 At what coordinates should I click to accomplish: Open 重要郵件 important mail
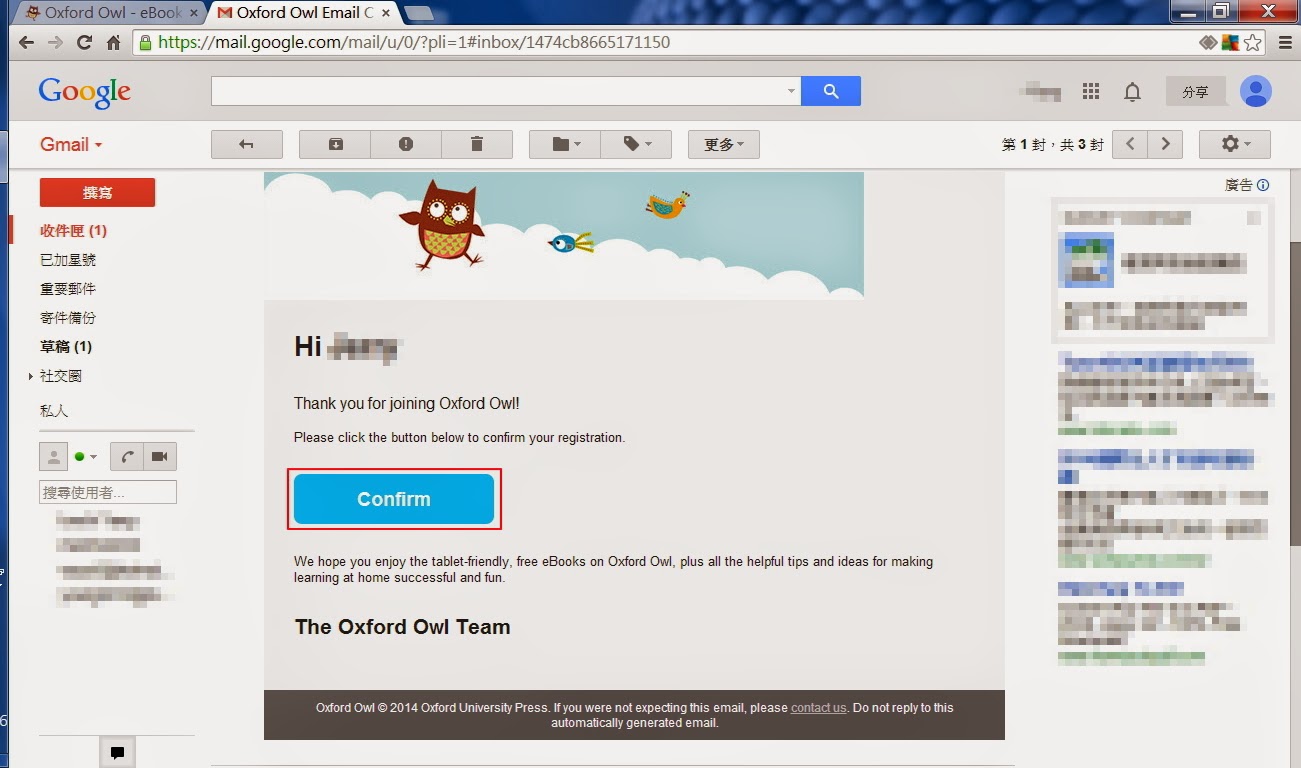click(x=68, y=288)
